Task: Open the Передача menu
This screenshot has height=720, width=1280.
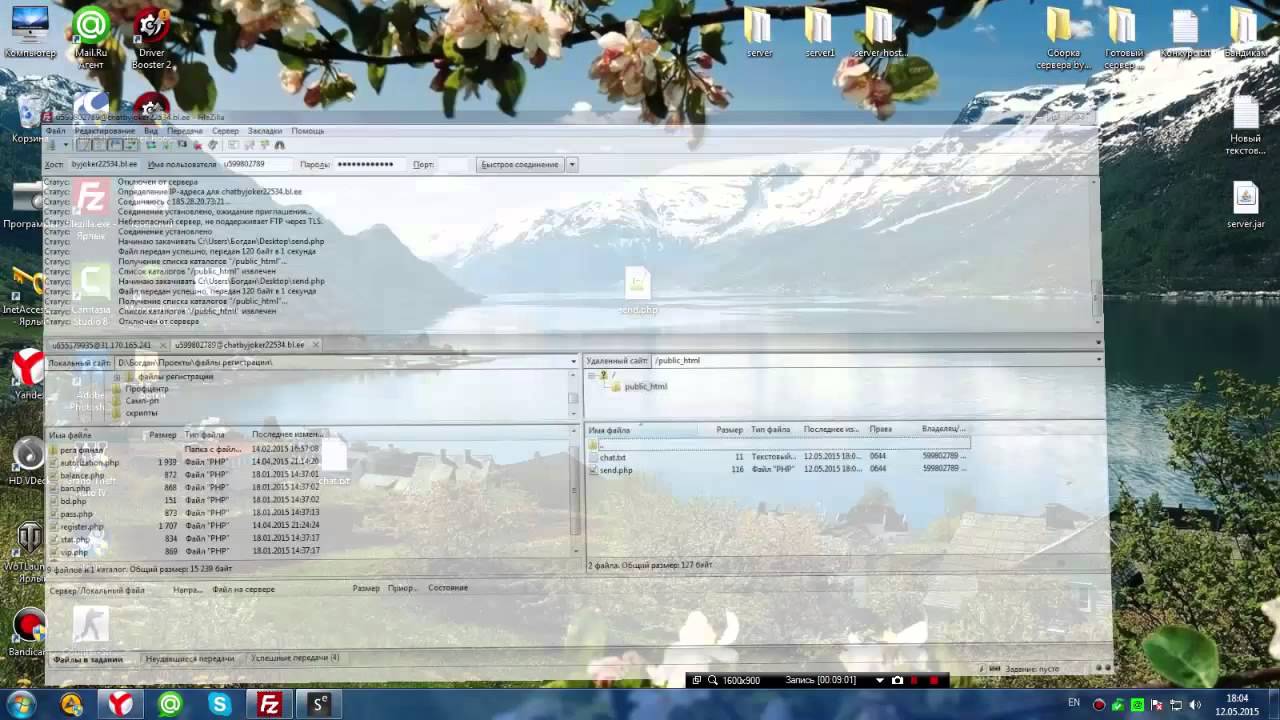Action: click(x=185, y=131)
